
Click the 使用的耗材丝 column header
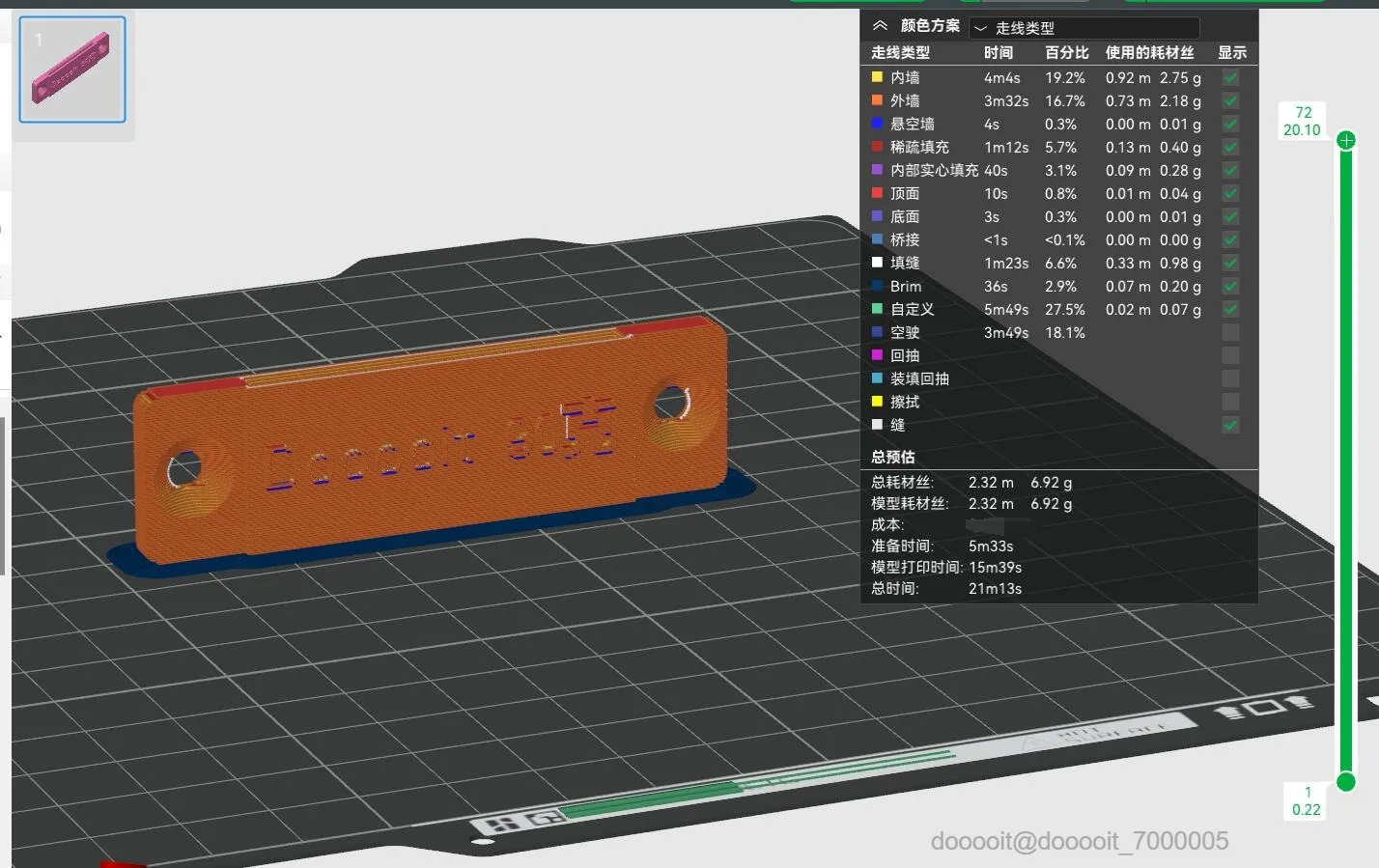1149,52
